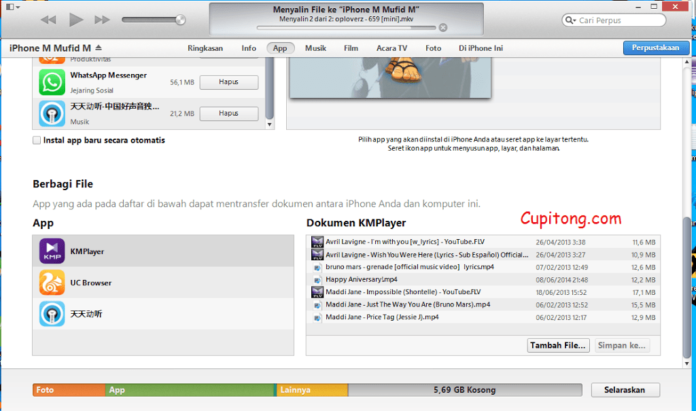Open search options magnifier dropdown

tap(570, 20)
